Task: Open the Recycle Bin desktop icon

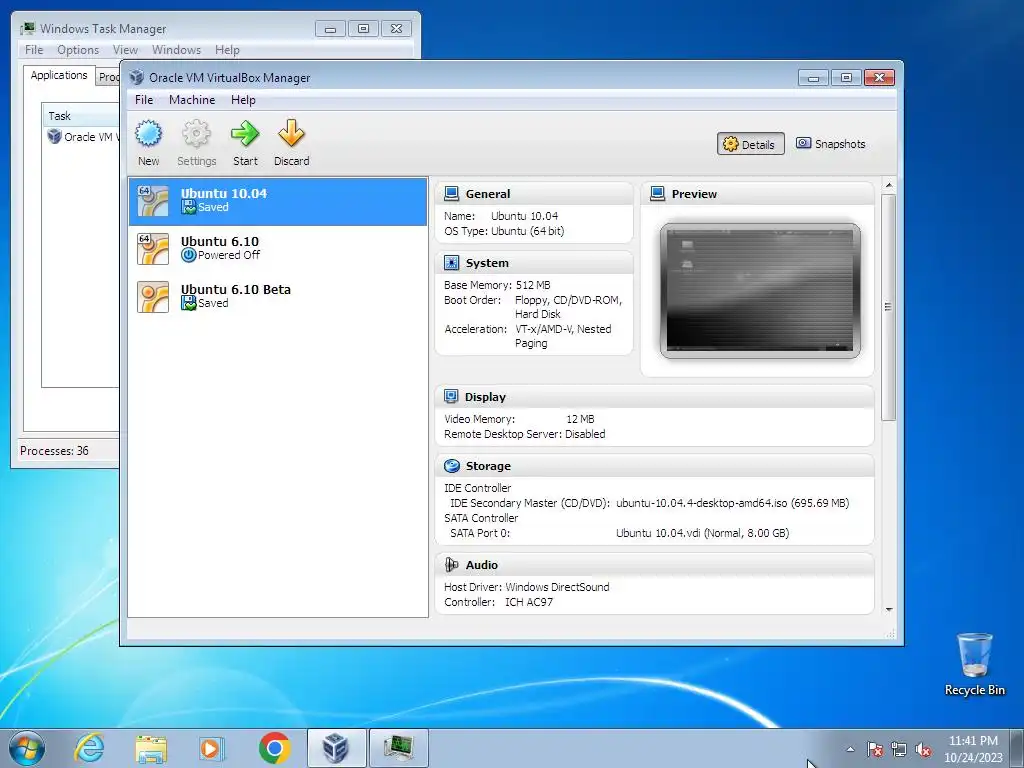Action: (x=974, y=664)
